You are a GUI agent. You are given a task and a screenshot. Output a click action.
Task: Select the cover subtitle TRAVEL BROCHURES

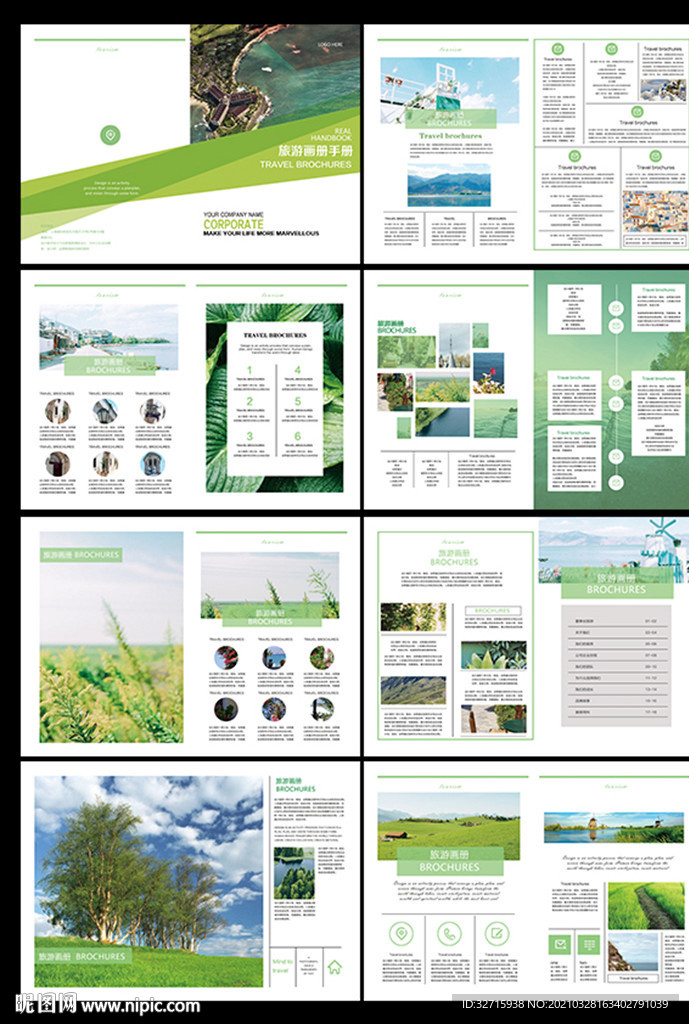pyautogui.click(x=306, y=165)
